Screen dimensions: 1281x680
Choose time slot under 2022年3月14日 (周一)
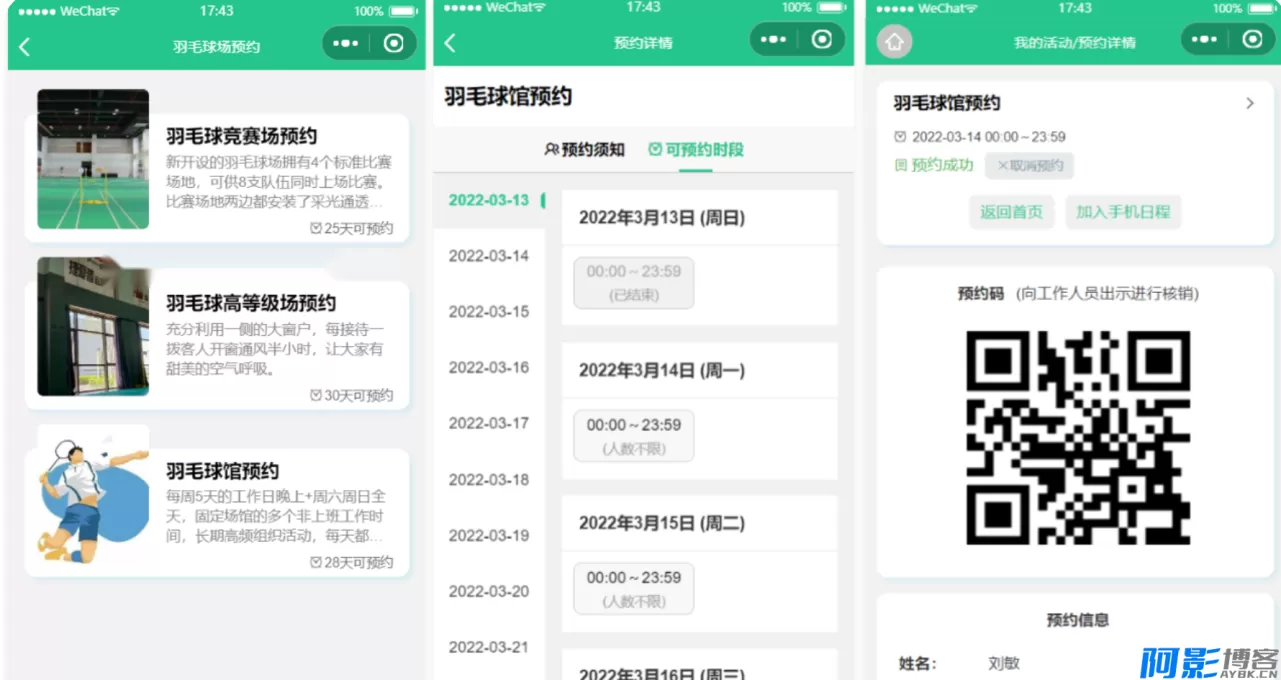coord(634,436)
